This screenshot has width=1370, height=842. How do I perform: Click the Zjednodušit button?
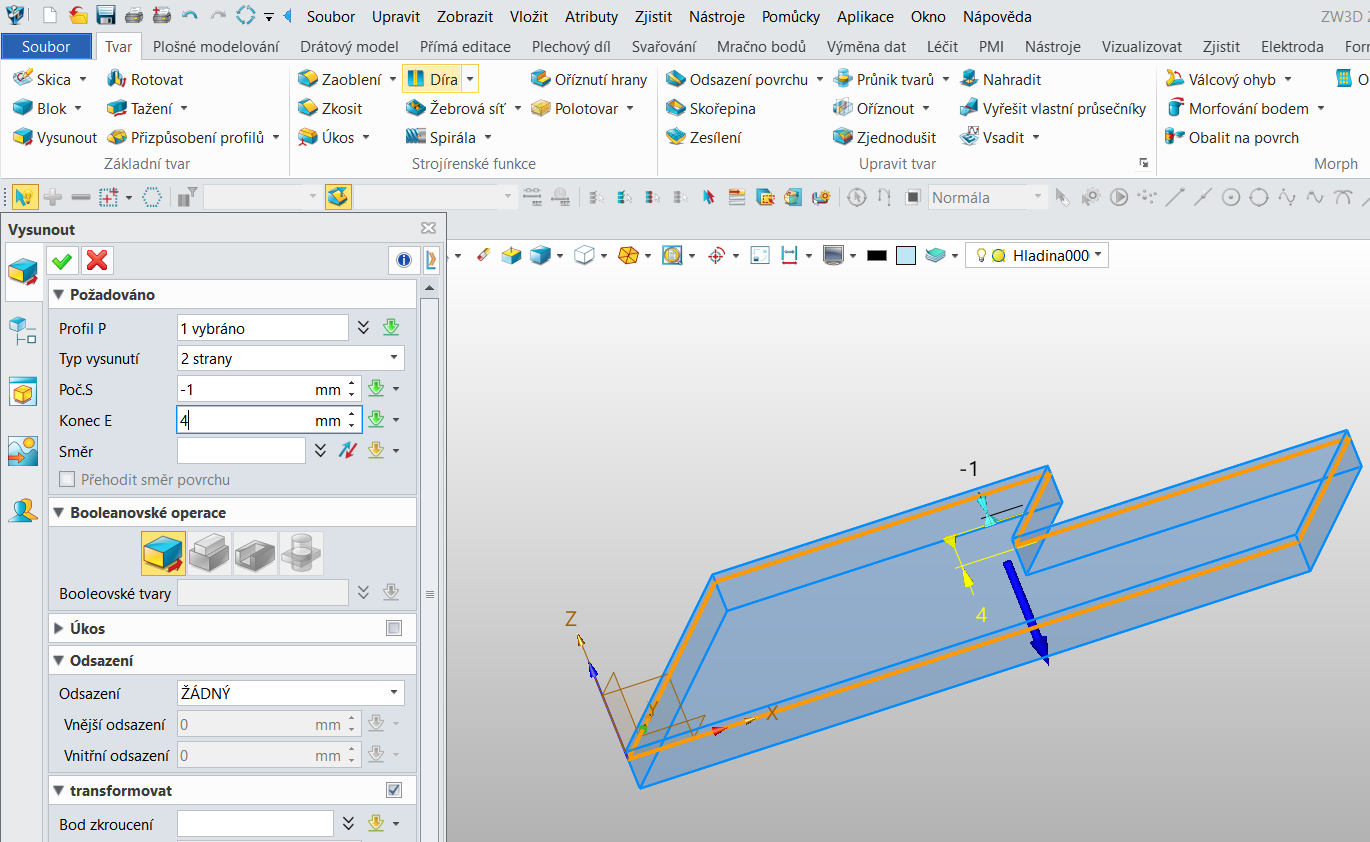[x=885, y=137]
